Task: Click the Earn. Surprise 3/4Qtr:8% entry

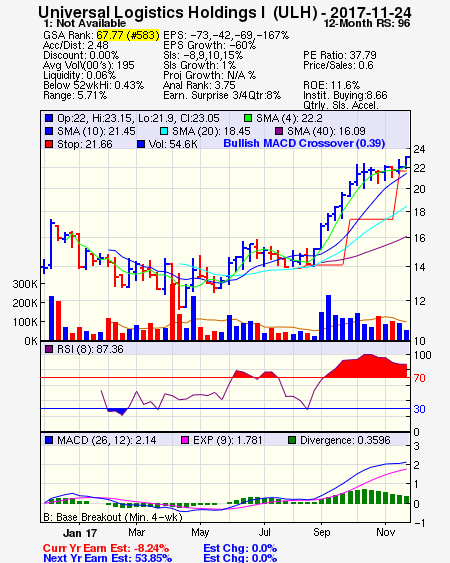Action: click(222, 96)
